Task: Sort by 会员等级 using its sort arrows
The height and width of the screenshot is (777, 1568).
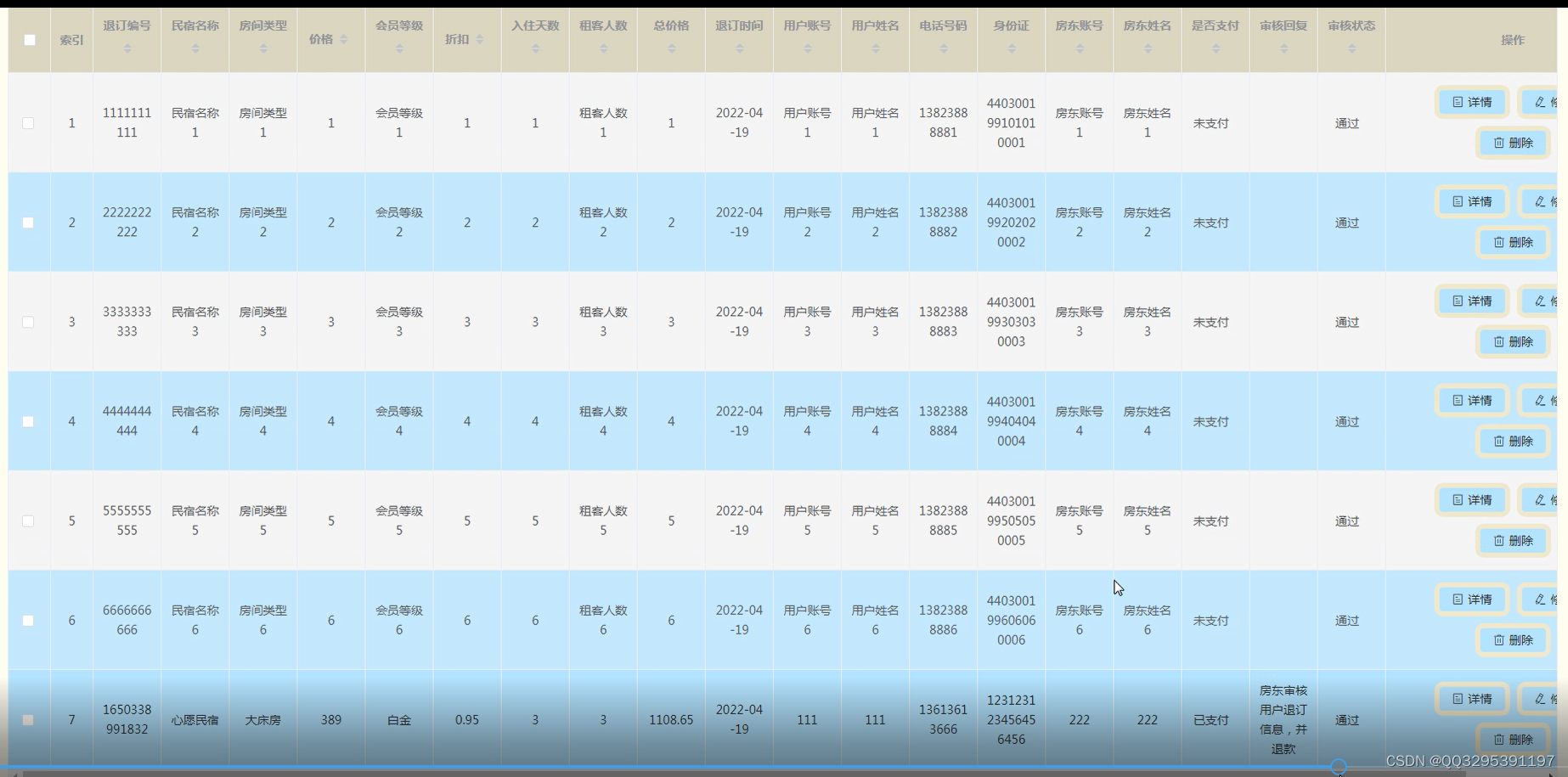Action: point(399,49)
